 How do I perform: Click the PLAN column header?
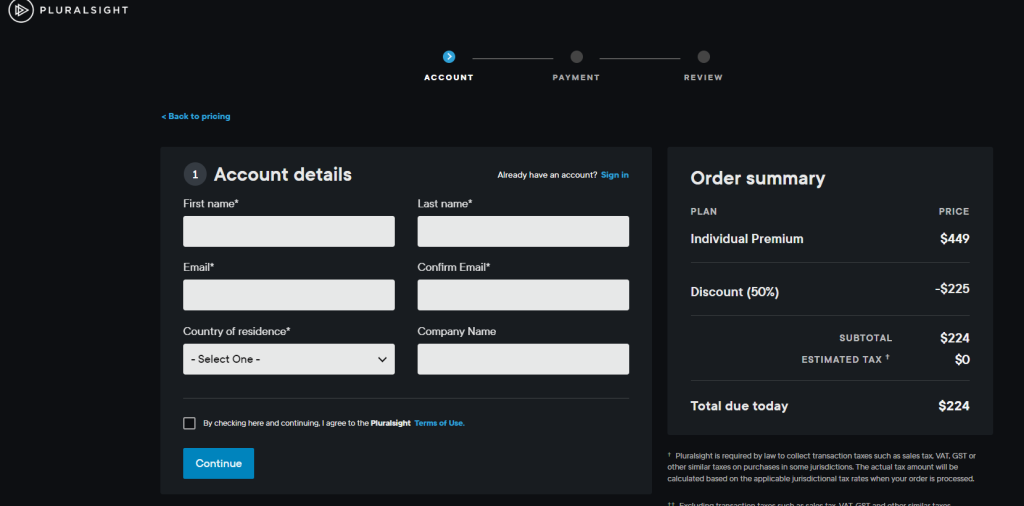click(x=703, y=212)
